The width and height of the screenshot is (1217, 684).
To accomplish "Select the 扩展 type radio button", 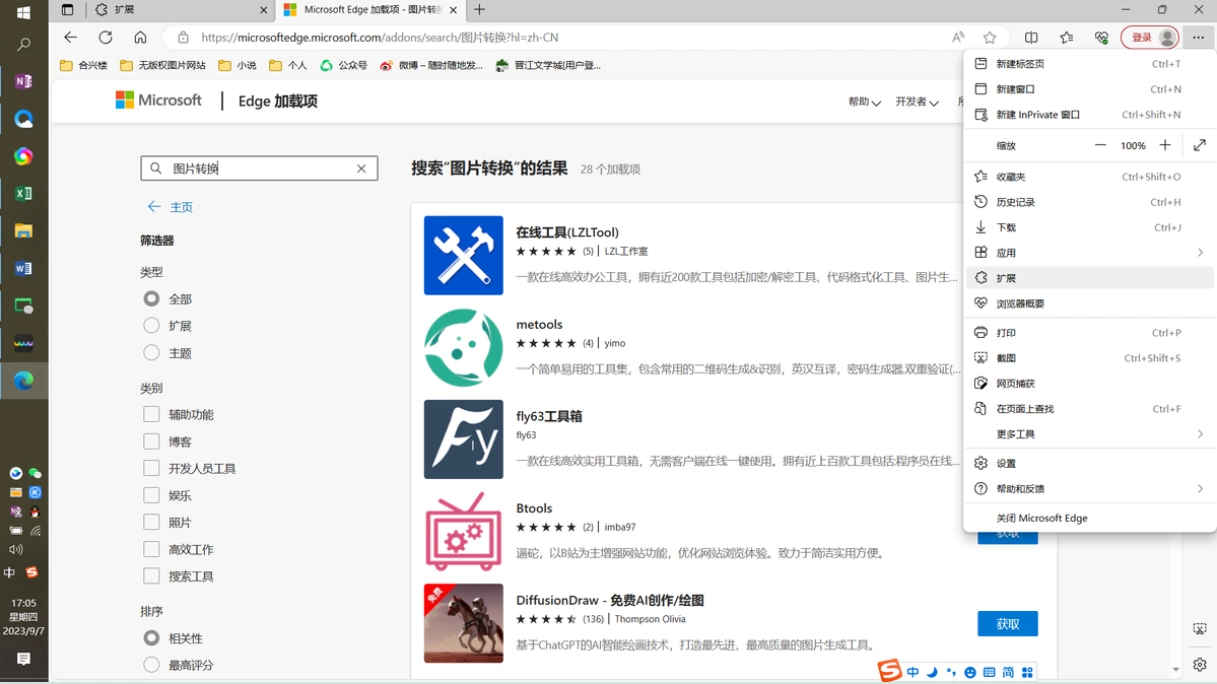I will [151, 325].
